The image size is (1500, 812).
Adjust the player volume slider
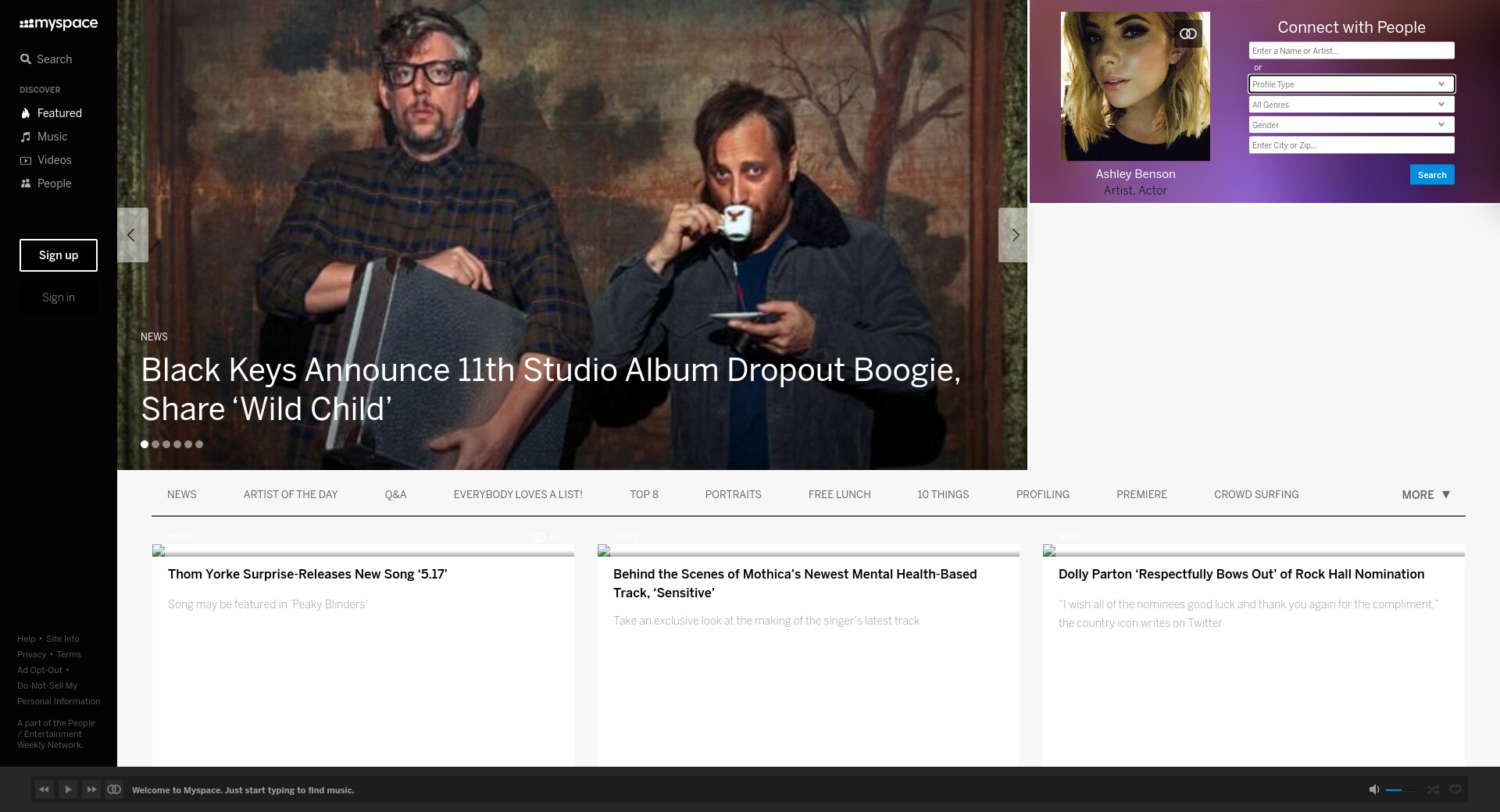tap(1400, 790)
